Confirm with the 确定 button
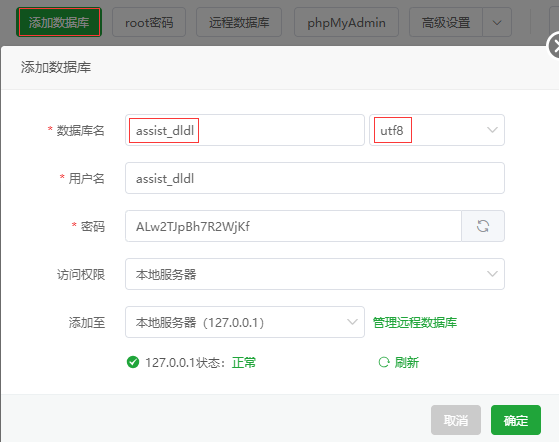Viewport: 559px width, 442px height. tap(516, 420)
